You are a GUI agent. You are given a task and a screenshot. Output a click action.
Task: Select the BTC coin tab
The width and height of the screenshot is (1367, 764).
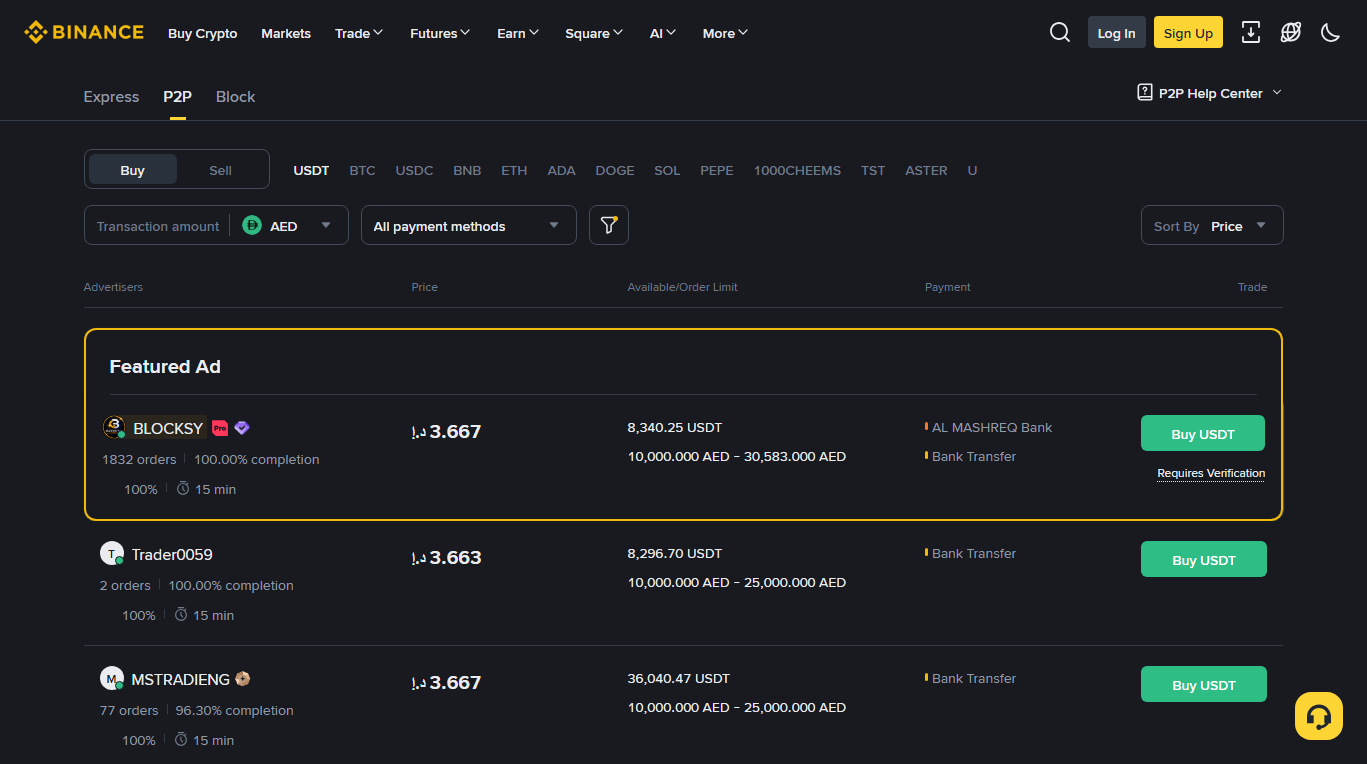[x=363, y=170]
